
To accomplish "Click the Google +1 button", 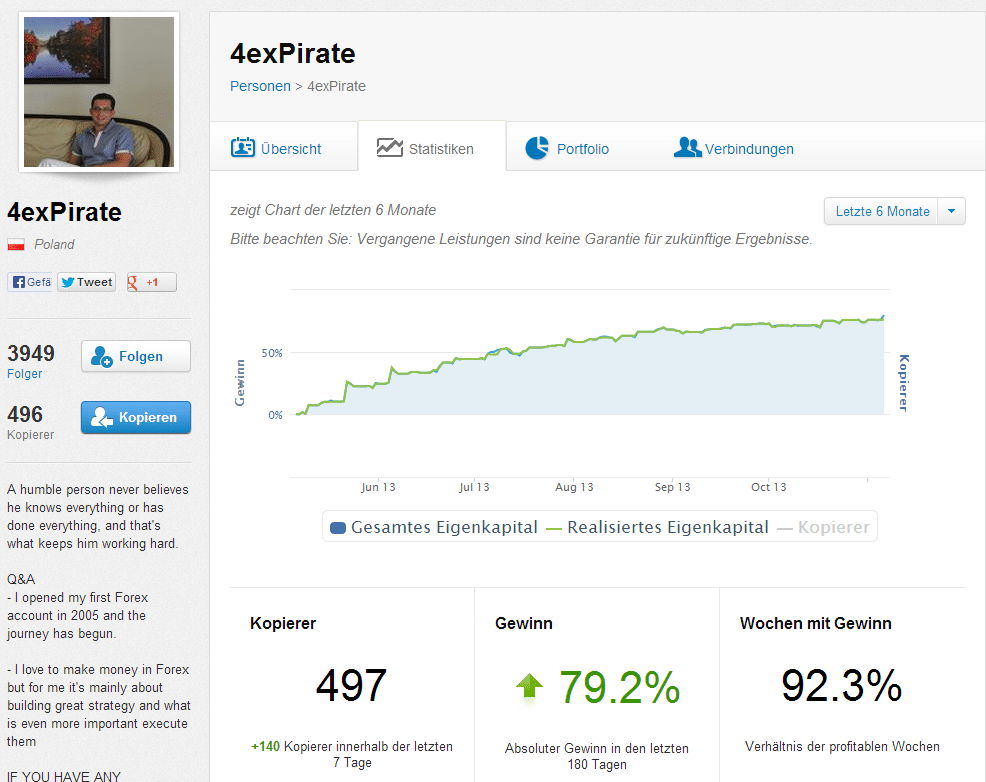I will pyautogui.click(x=151, y=282).
